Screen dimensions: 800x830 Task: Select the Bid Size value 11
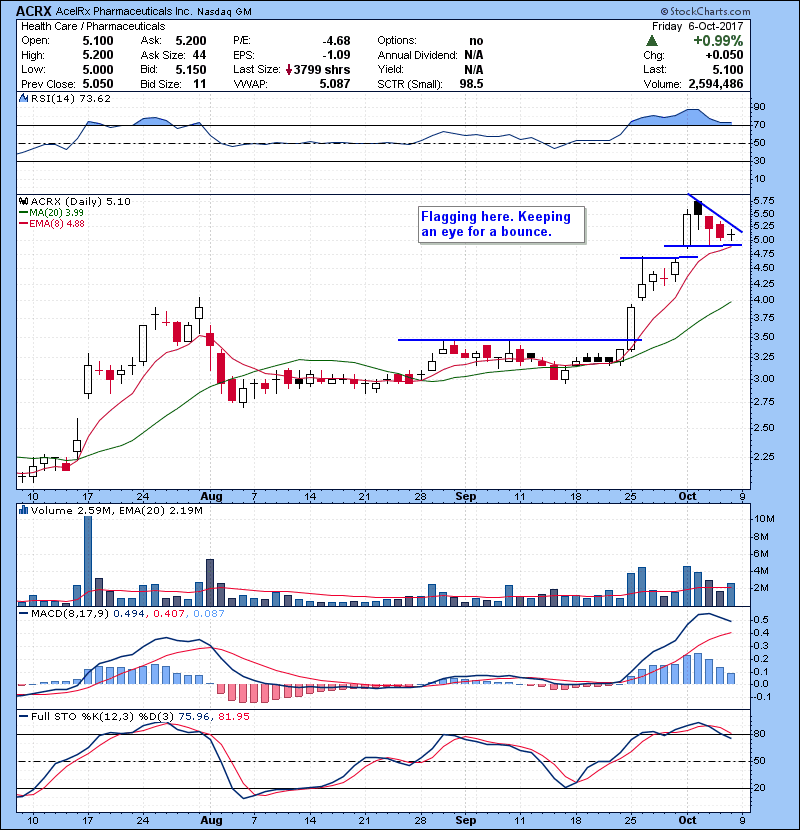click(x=200, y=84)
